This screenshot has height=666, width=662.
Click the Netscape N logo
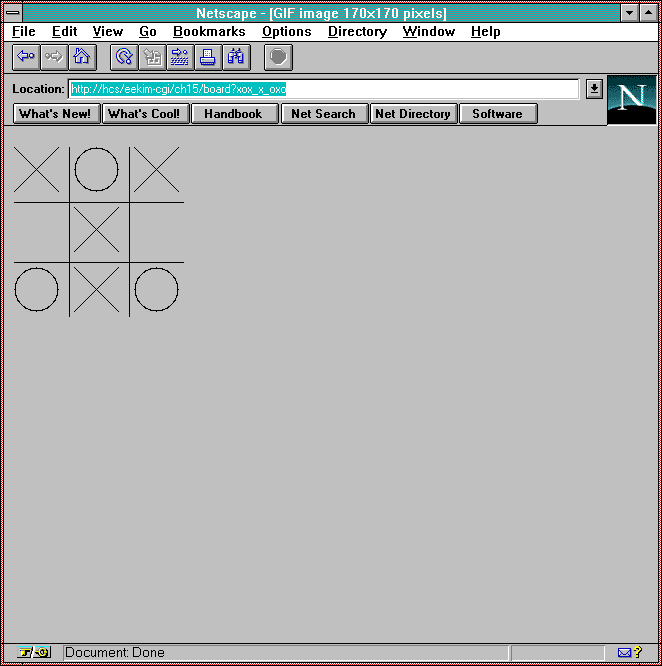(632, 99)
